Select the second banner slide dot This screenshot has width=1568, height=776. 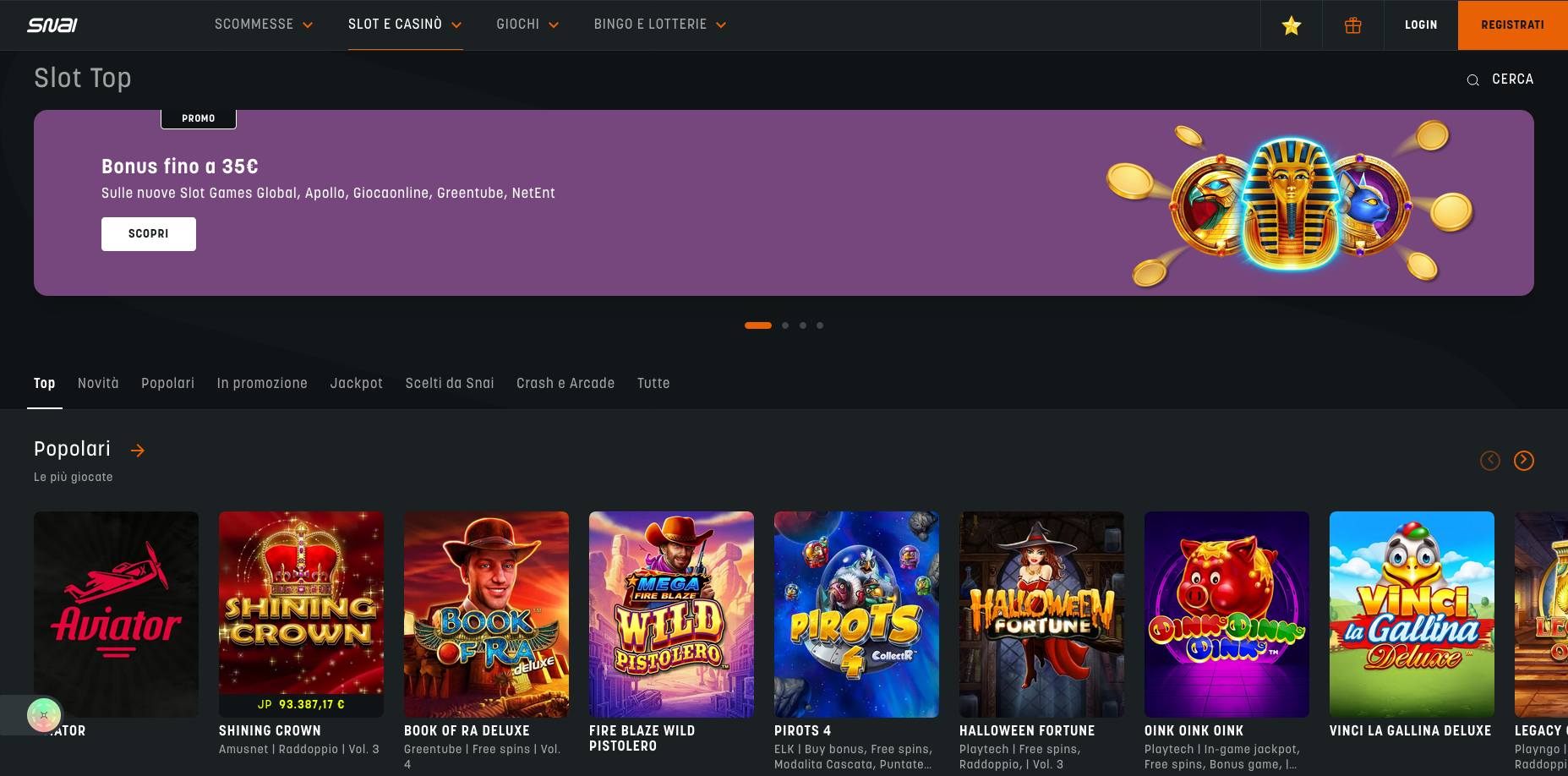click(x=785, y=325)
